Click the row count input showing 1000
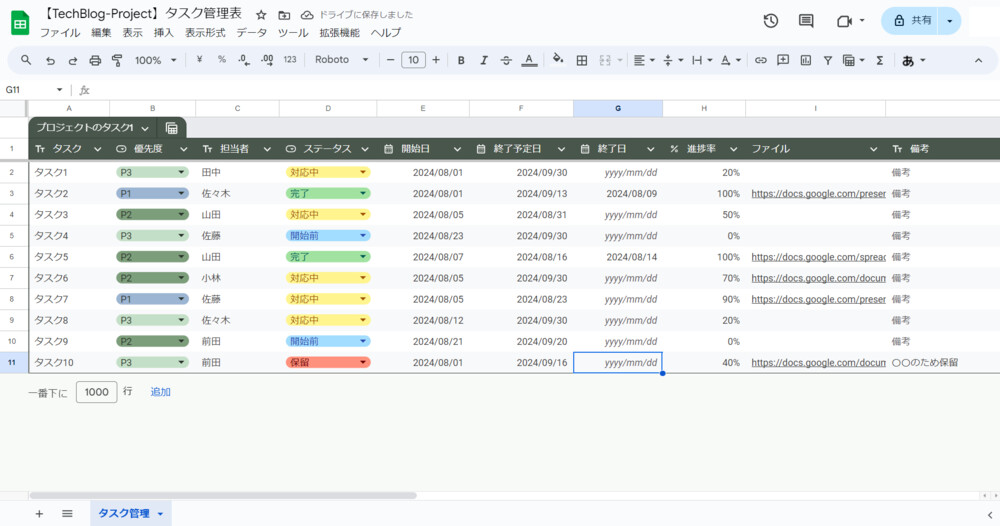The image size is (1000, 526). coord(96,392)
